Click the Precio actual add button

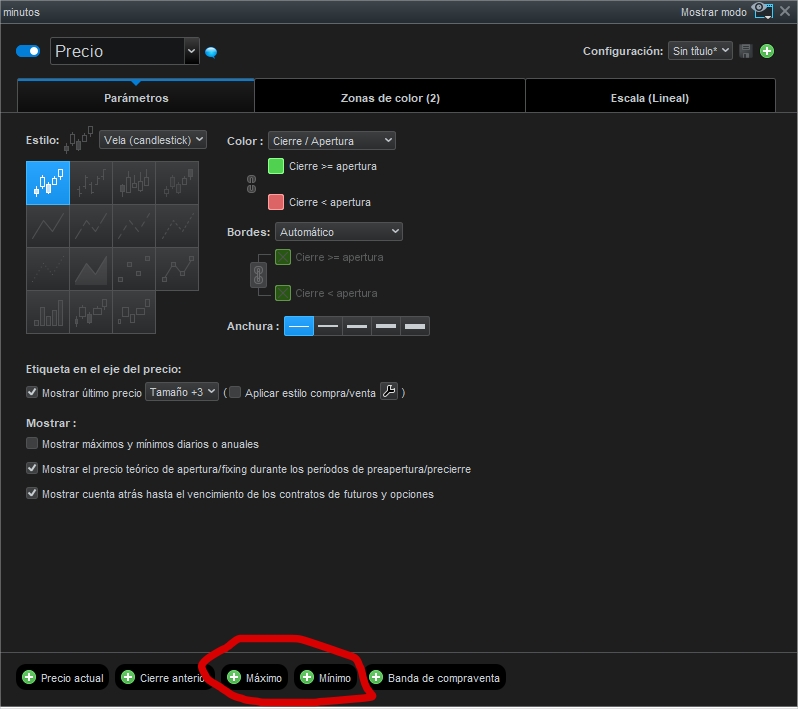63,677
